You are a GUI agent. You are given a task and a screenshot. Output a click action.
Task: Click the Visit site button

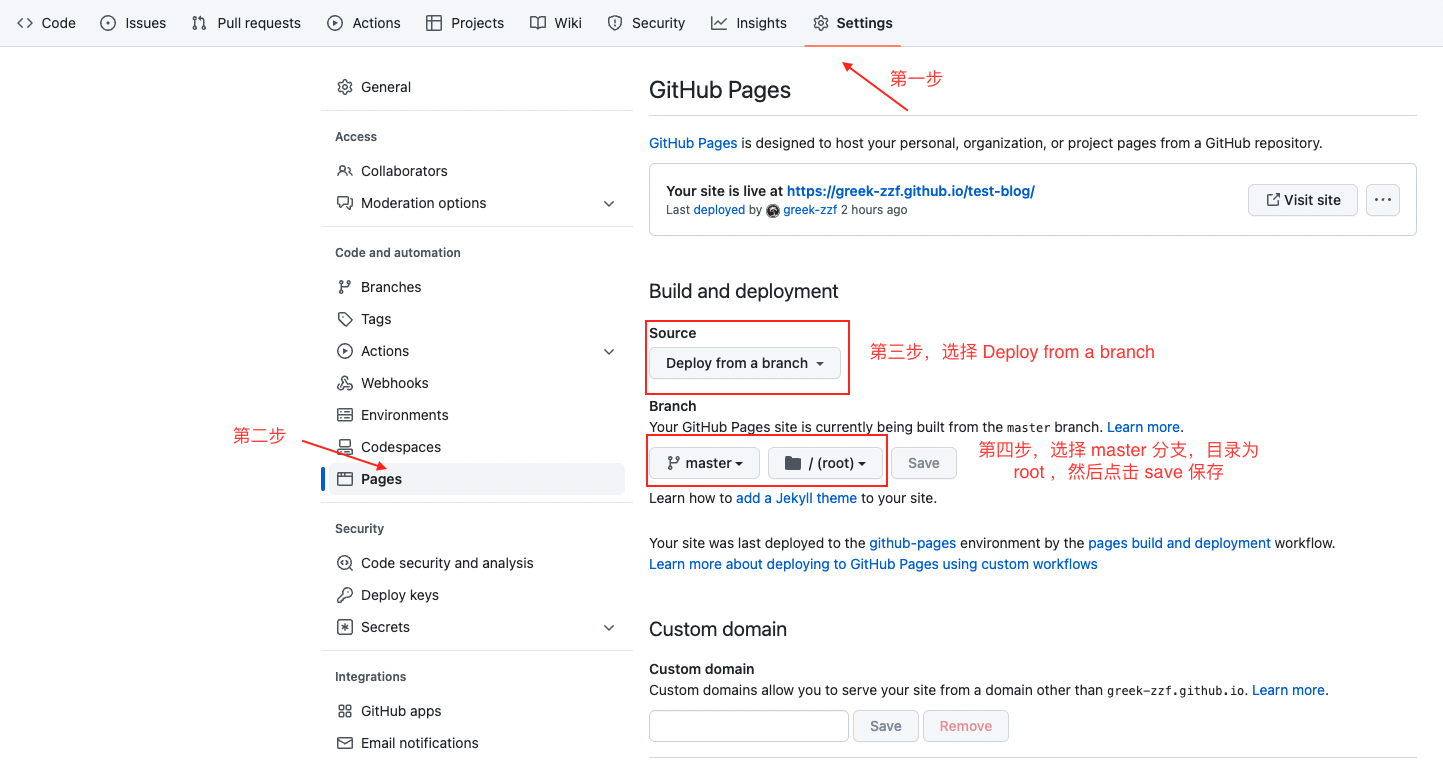coord(1302,199)
